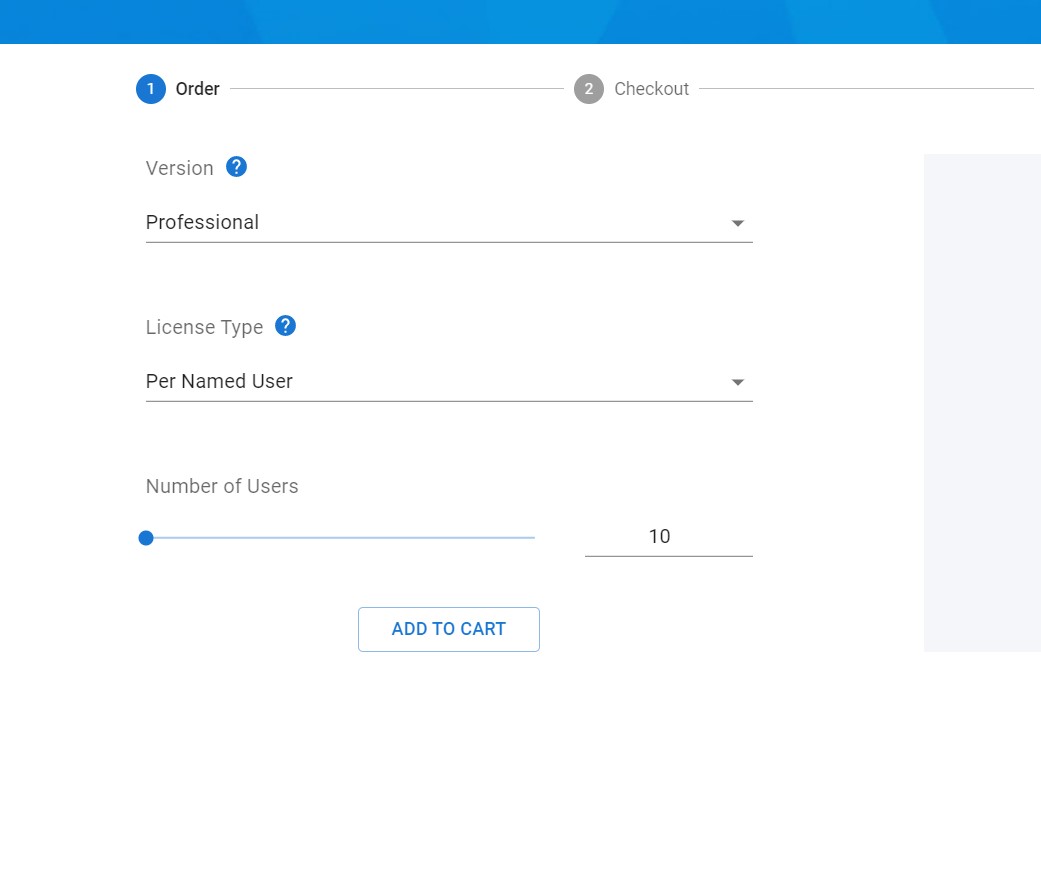The image size is (1041, 877).
Task: Click the Number of Users label
Action: (222, 486)
